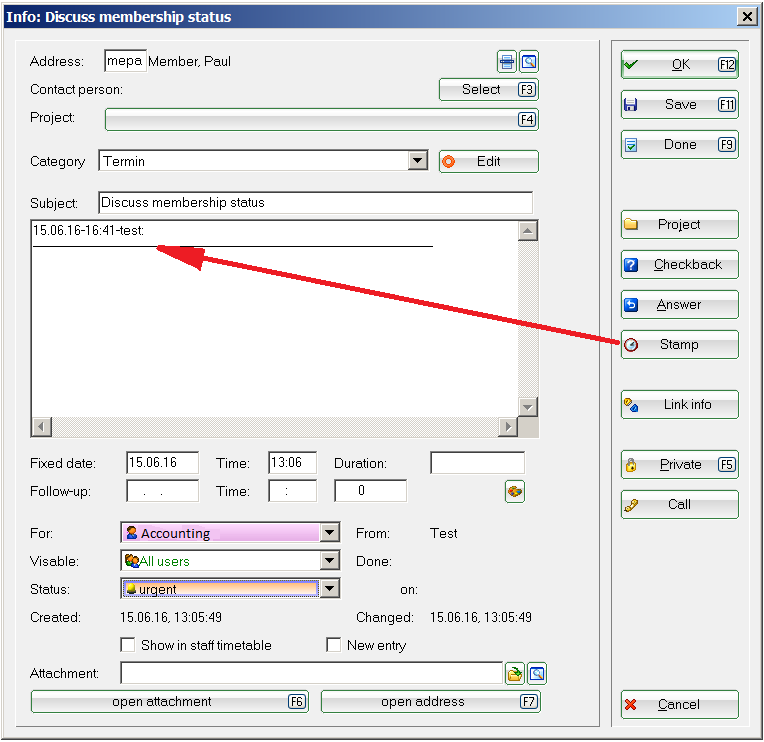Click the open attachment button
The width and height of the screenshot is (764, 742).
pyautogui.click(x=169, y=702)
